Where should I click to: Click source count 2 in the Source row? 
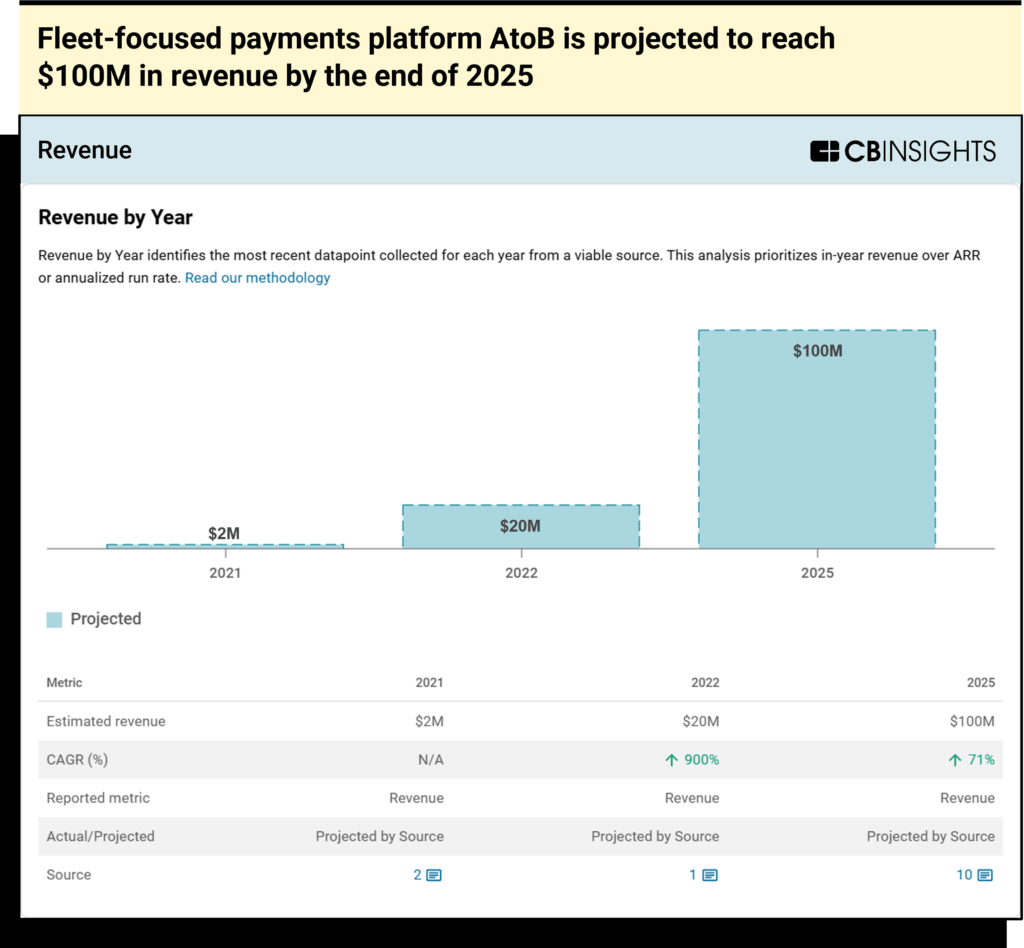(417, 875)
